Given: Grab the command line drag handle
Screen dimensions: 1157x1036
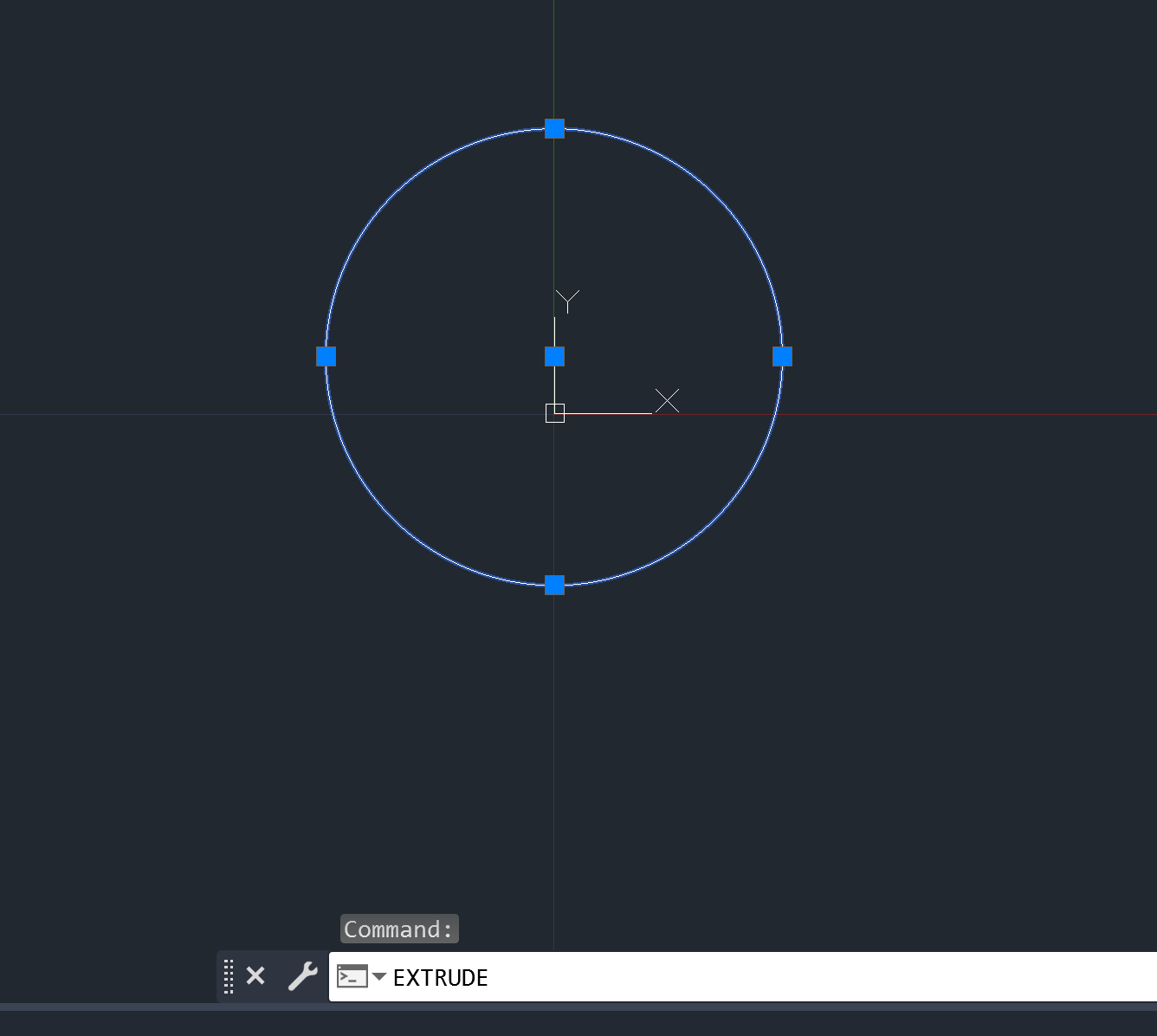Looking at the screenshot, I should (229, 976).
